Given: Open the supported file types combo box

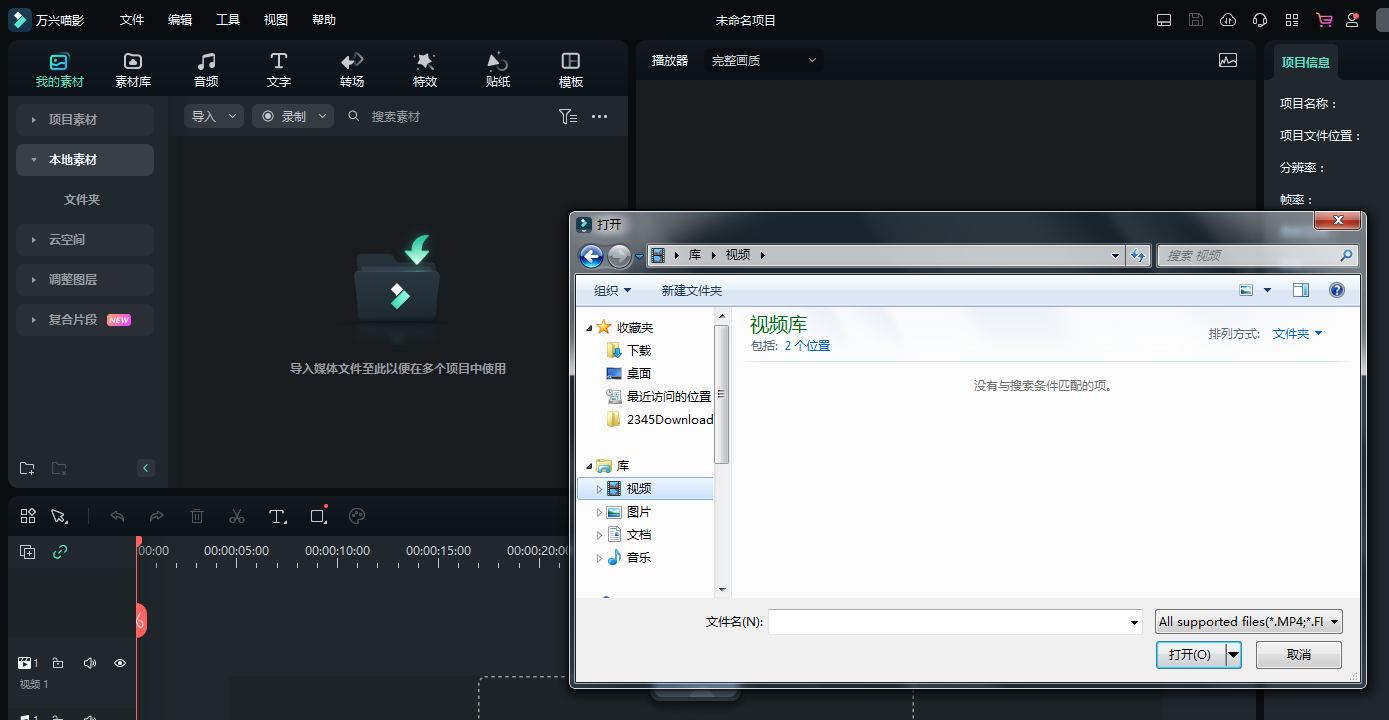Looking at the screenshot, I should (1248, 622).
